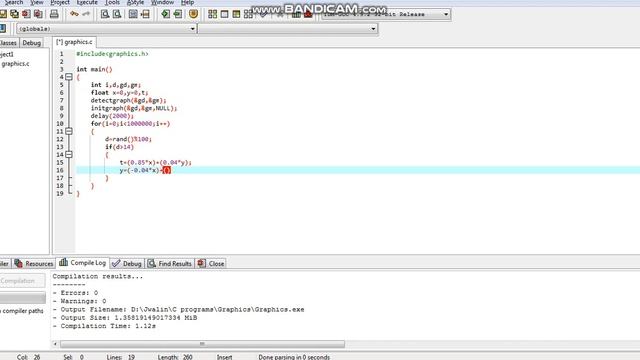Click 'Done parsing in 0 seconds' status text
This screenshot has height=360, width=640.
click(294, 357)
